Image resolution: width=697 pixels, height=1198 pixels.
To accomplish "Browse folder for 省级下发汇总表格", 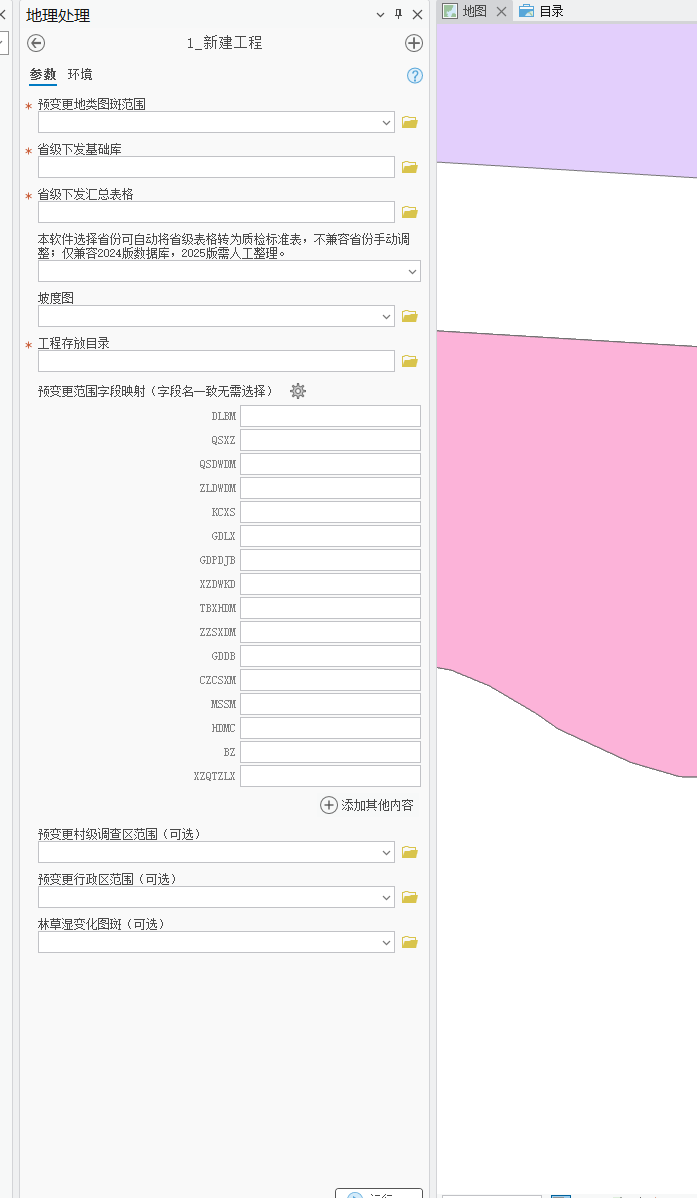I will [410, 212].
